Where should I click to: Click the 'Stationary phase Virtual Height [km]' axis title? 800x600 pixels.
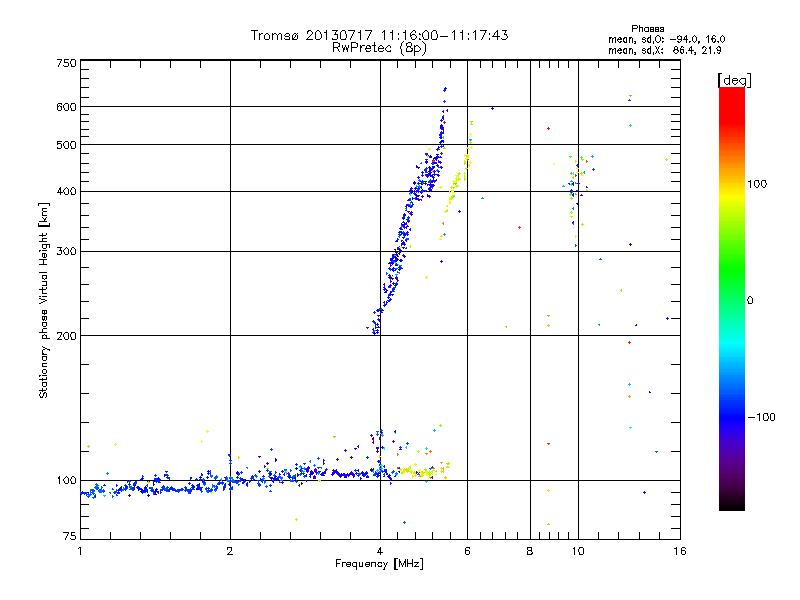(43, 300)
